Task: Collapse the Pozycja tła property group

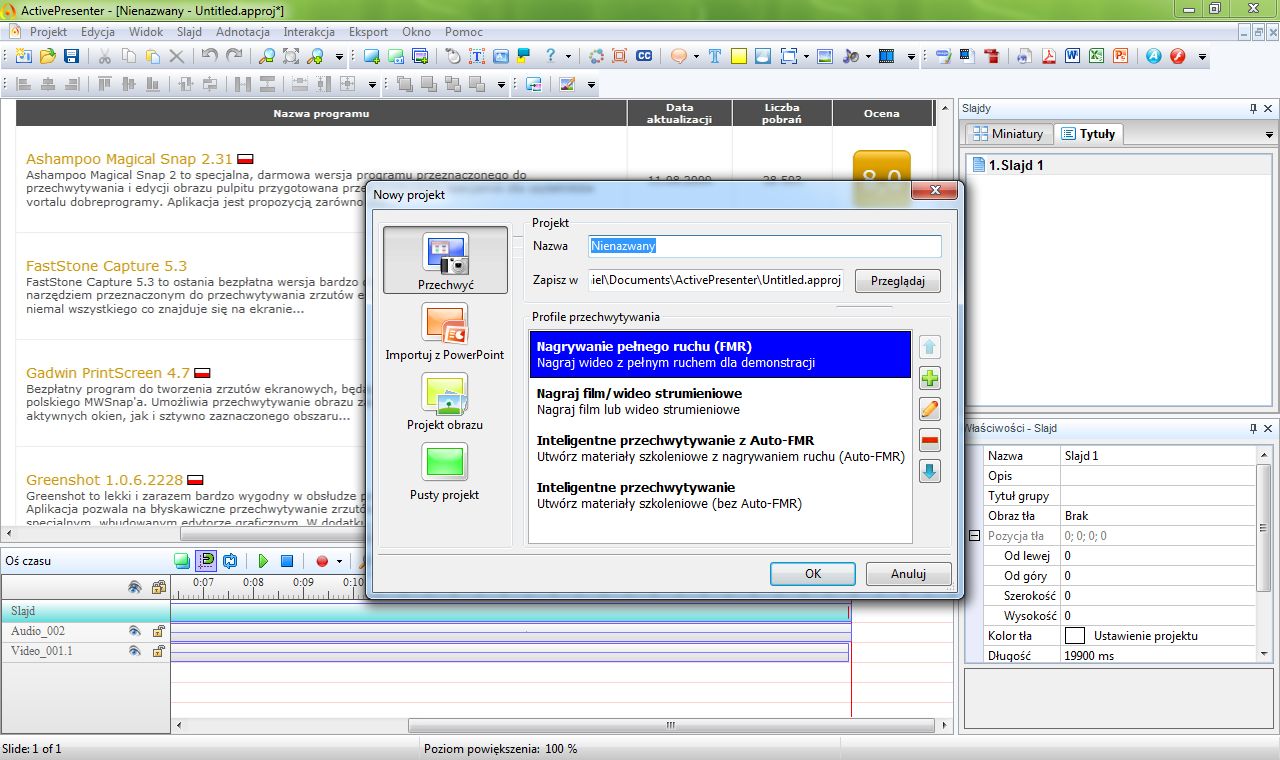Action: click(974, 536)
